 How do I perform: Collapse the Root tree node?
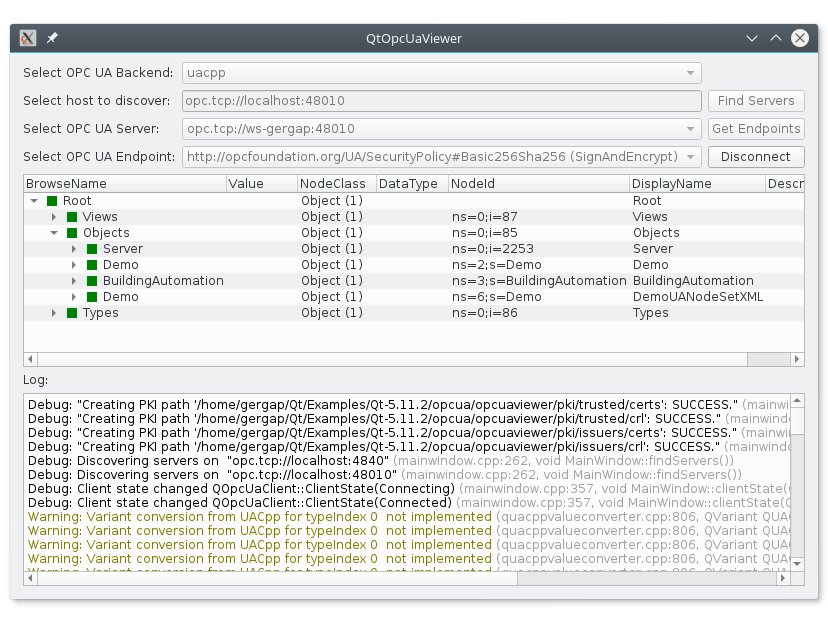(x=33, y=200)
